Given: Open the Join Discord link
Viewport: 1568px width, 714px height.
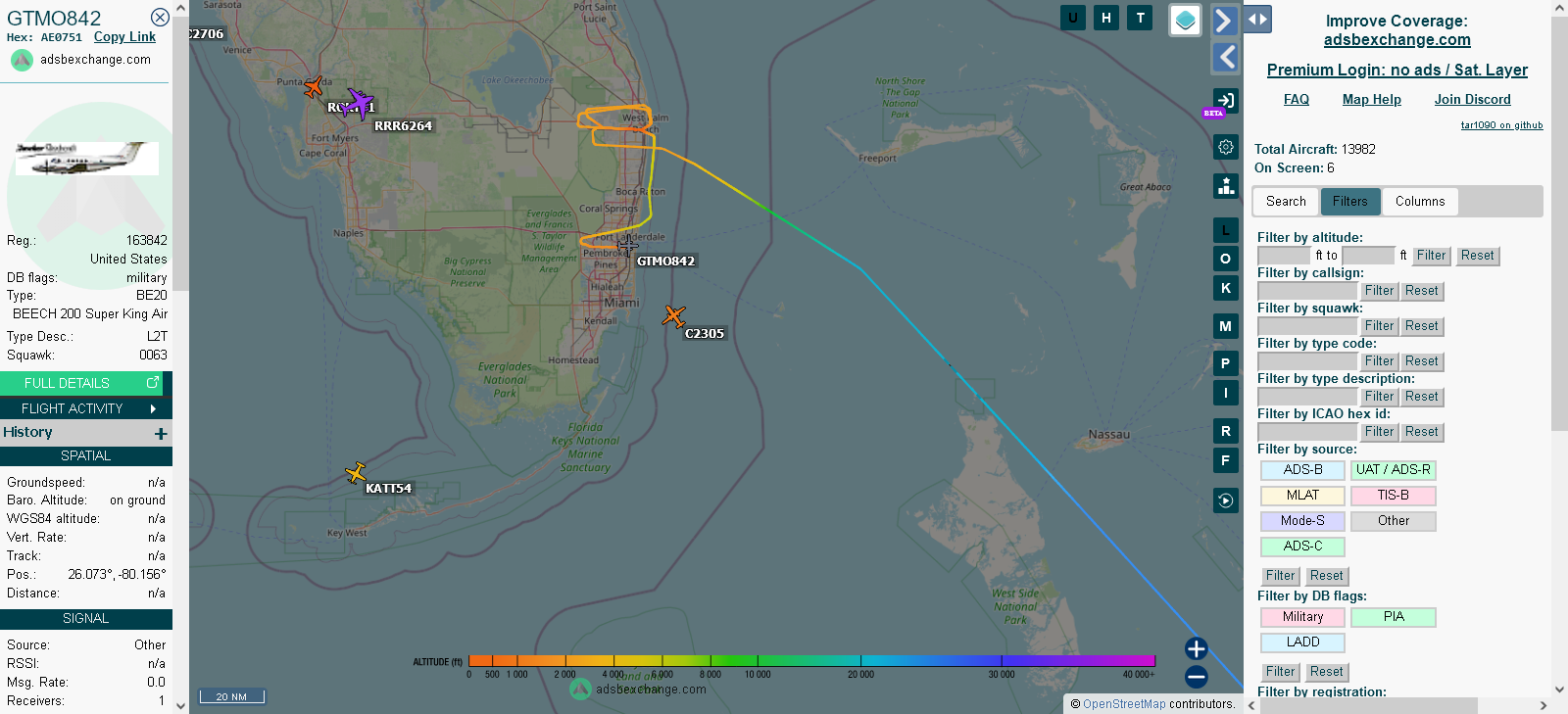Looking at the screenshot, I should click(x=1472, y=99).
